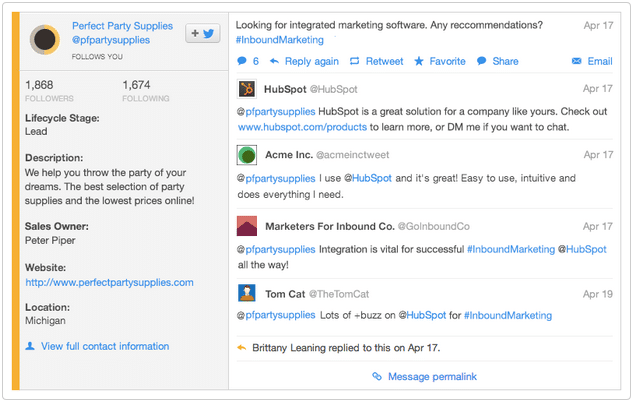
Task: Click @HubSpot mention in Tom Cat reply
Action: point(422,316)
